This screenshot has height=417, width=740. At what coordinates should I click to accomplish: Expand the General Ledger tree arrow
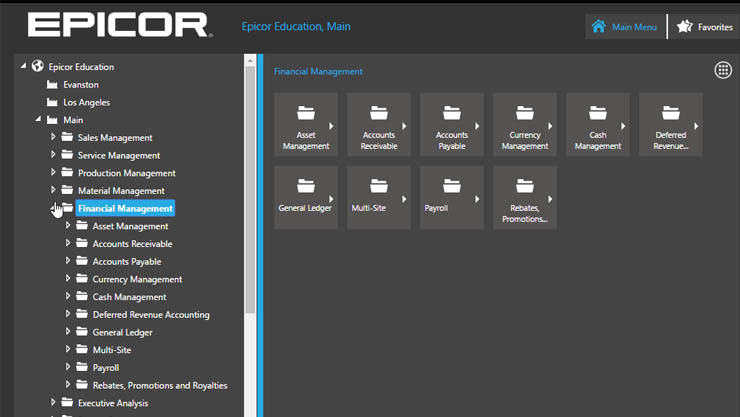click(x=67, y=332)
